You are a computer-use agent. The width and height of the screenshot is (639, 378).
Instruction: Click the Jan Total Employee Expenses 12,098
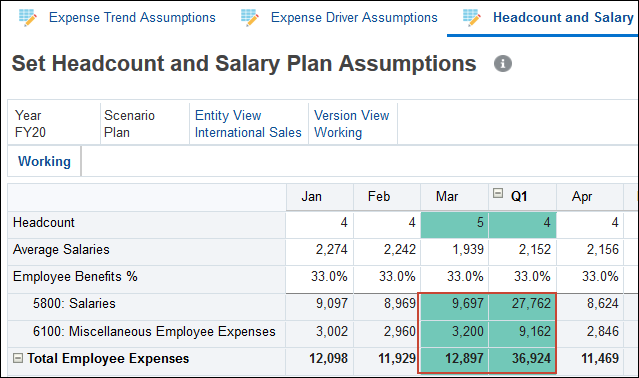pos(320,360)
